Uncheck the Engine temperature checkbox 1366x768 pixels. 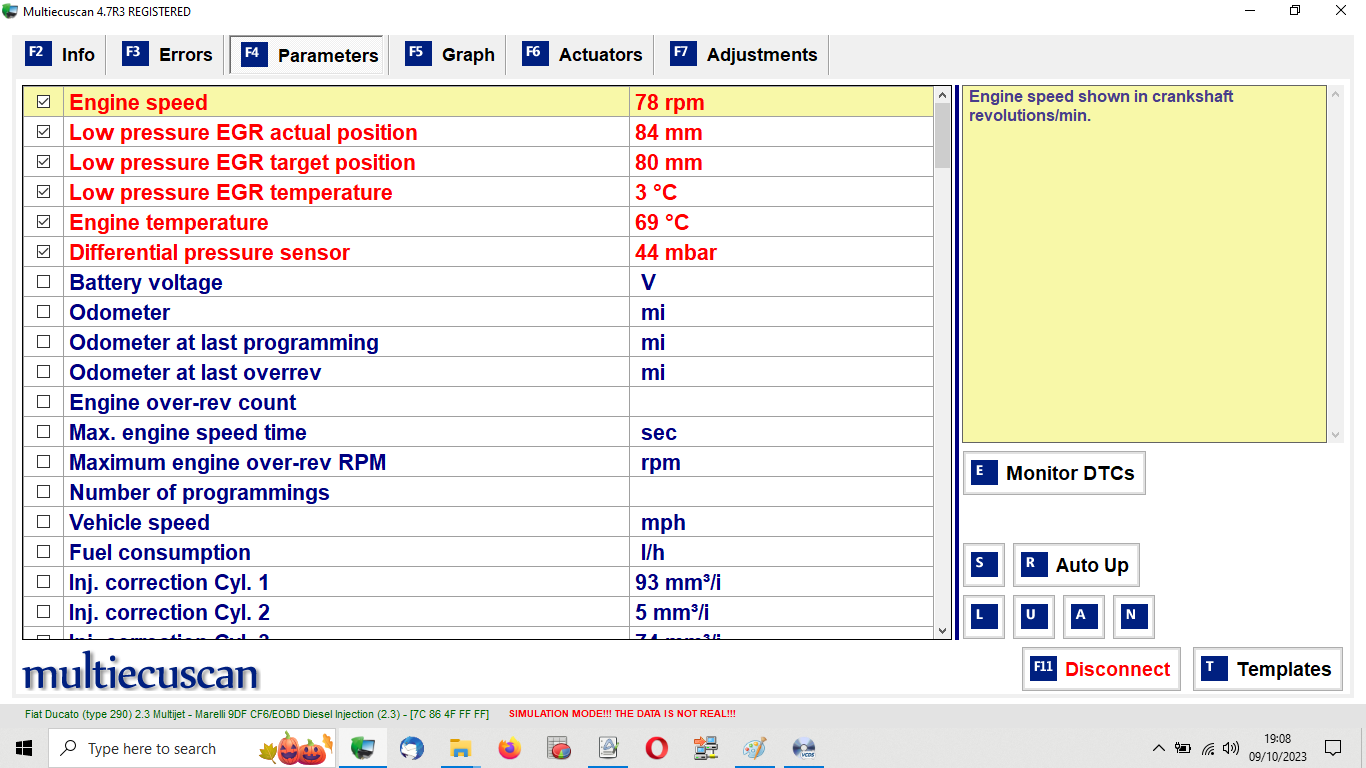[x=43, y=222]
